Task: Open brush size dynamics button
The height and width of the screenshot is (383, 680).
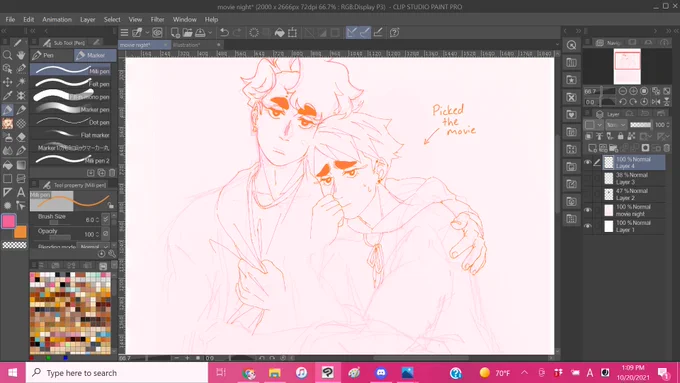Action: coord(105,219)
